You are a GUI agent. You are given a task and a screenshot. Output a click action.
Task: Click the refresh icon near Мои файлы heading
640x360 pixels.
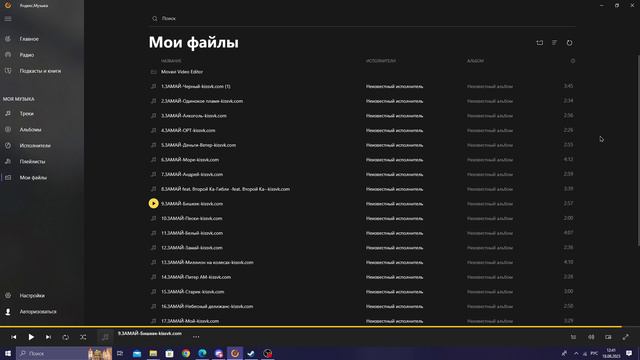(x=569, y=42)
